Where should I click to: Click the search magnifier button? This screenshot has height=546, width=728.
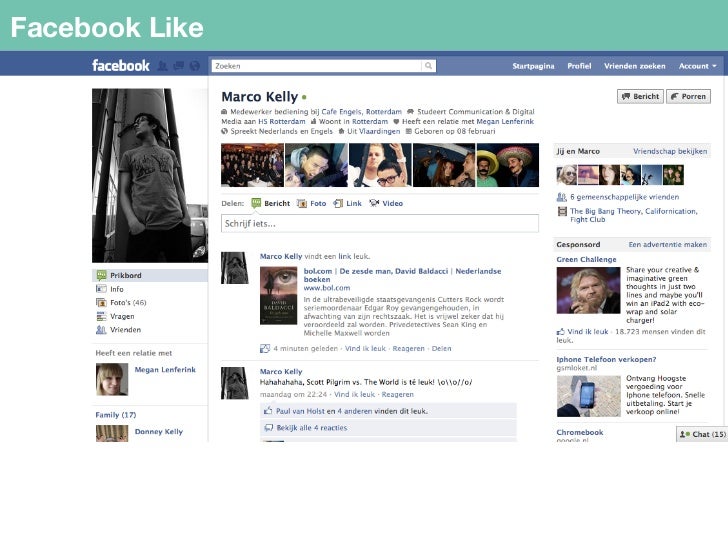428,66
